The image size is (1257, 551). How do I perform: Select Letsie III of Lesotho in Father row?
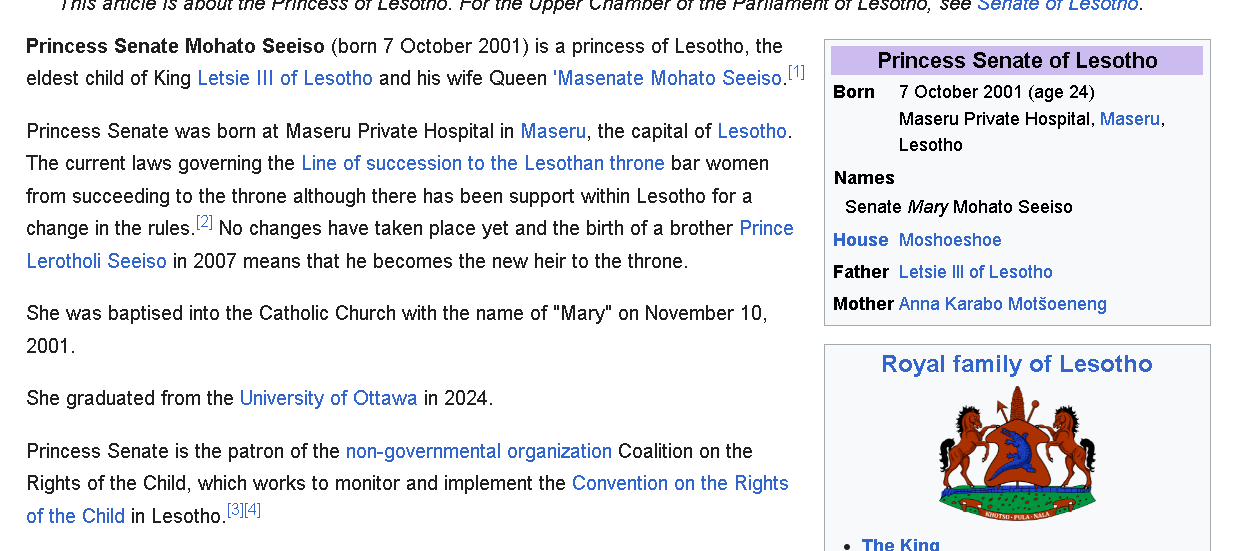[975, 272]
